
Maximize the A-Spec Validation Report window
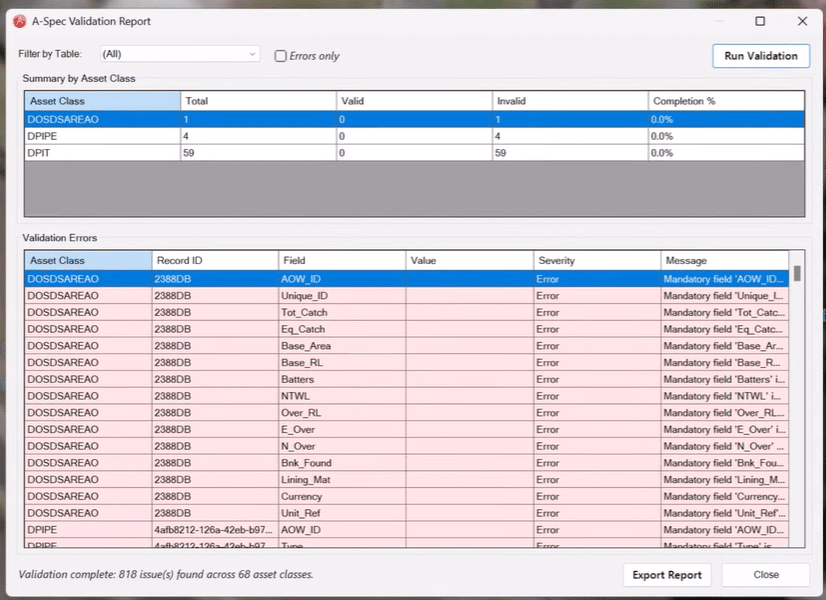760,21
